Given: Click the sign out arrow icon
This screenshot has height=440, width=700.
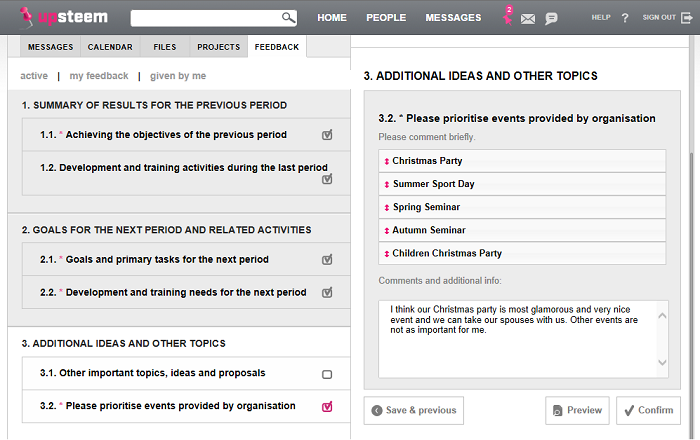Looking at the screenshot, I should (x=687, y=18).
